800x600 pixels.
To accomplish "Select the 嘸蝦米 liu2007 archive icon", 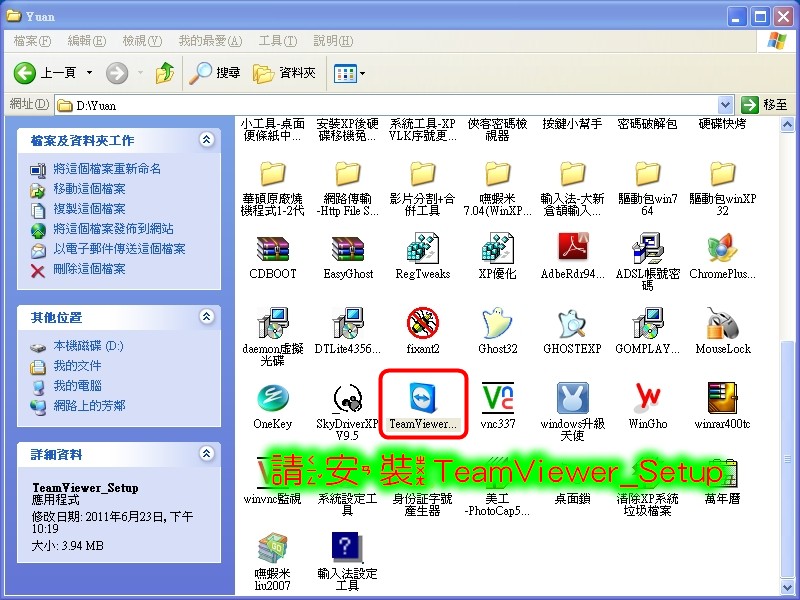I will 272,548.
